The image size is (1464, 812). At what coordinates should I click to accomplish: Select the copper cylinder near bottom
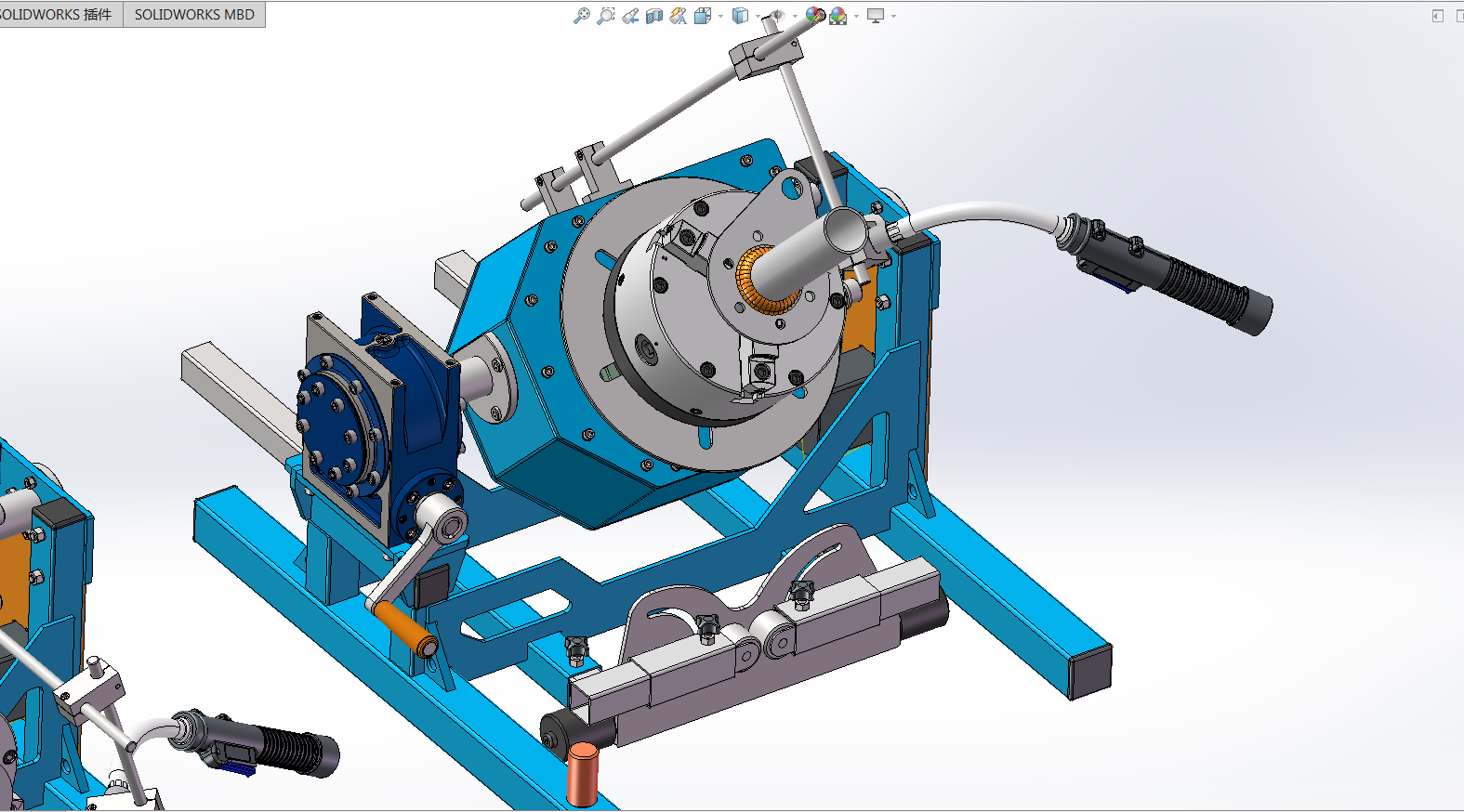(583, 773)
